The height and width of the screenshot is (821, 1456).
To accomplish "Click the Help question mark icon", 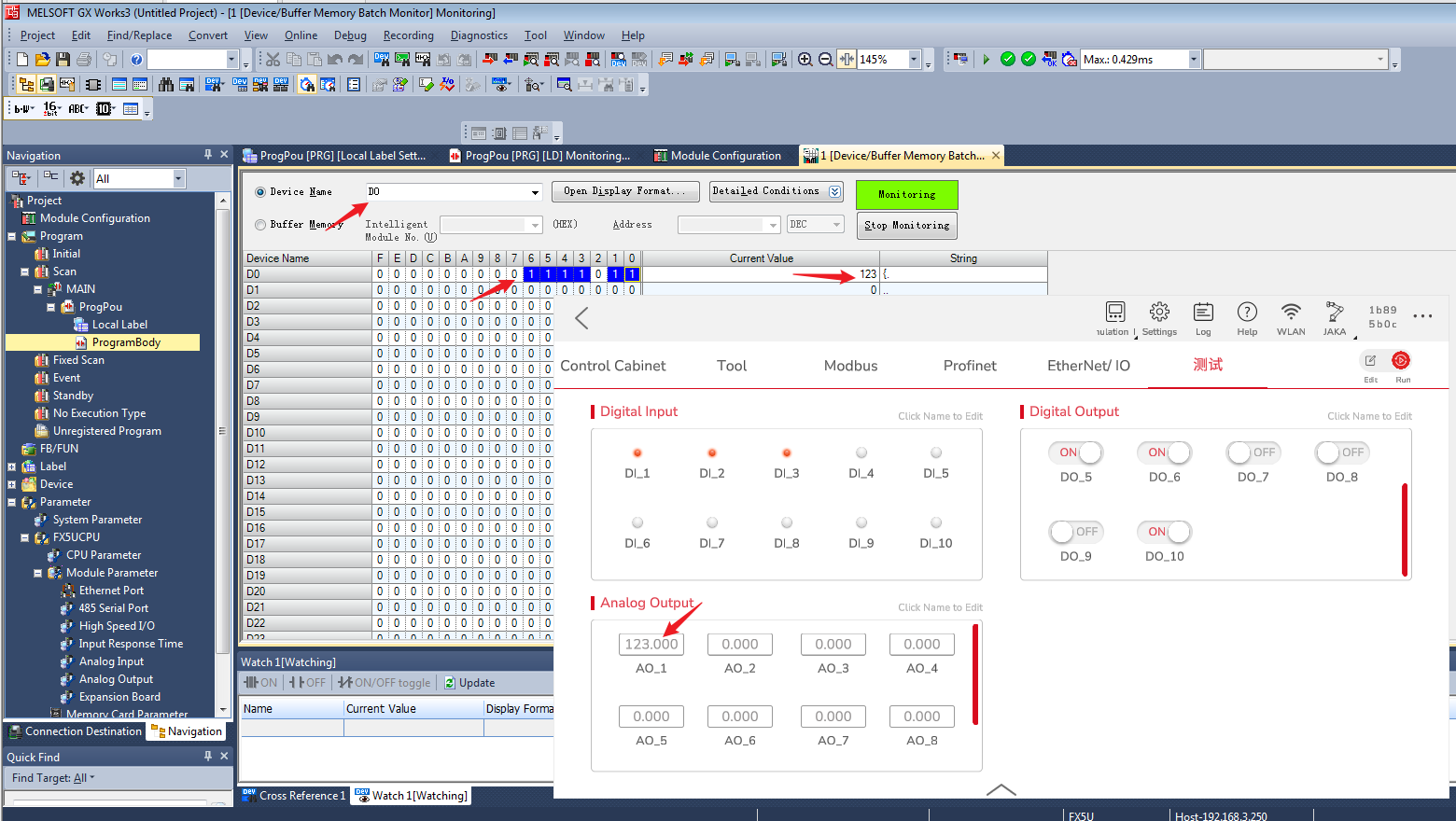I will [x=1247, y=313].
